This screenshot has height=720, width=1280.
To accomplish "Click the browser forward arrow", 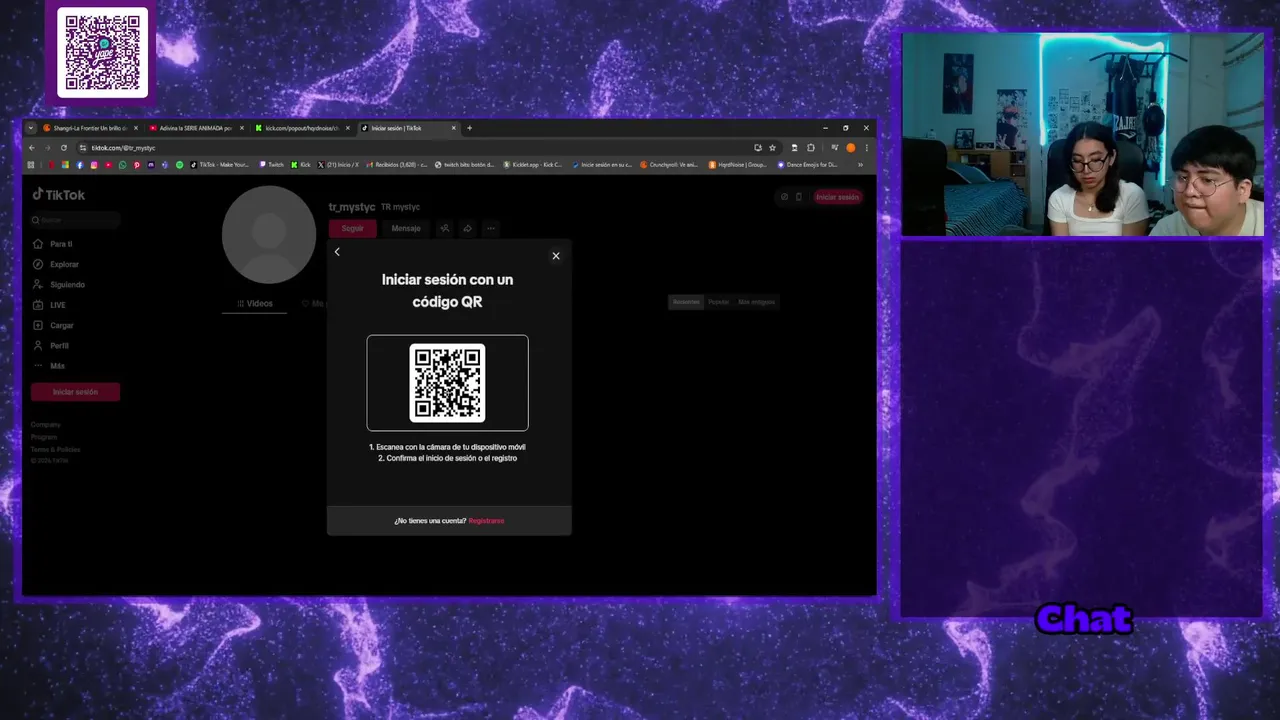I will 47,148.
